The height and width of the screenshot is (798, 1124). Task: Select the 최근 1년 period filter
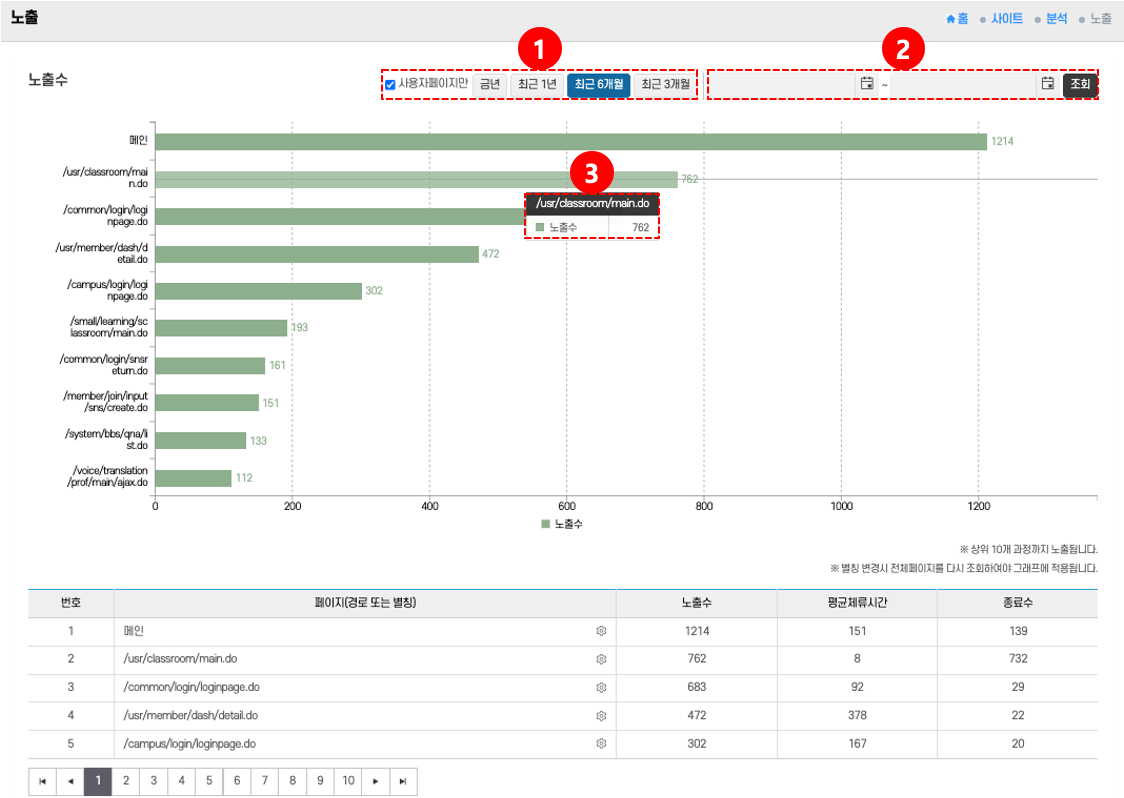[537, 84]
